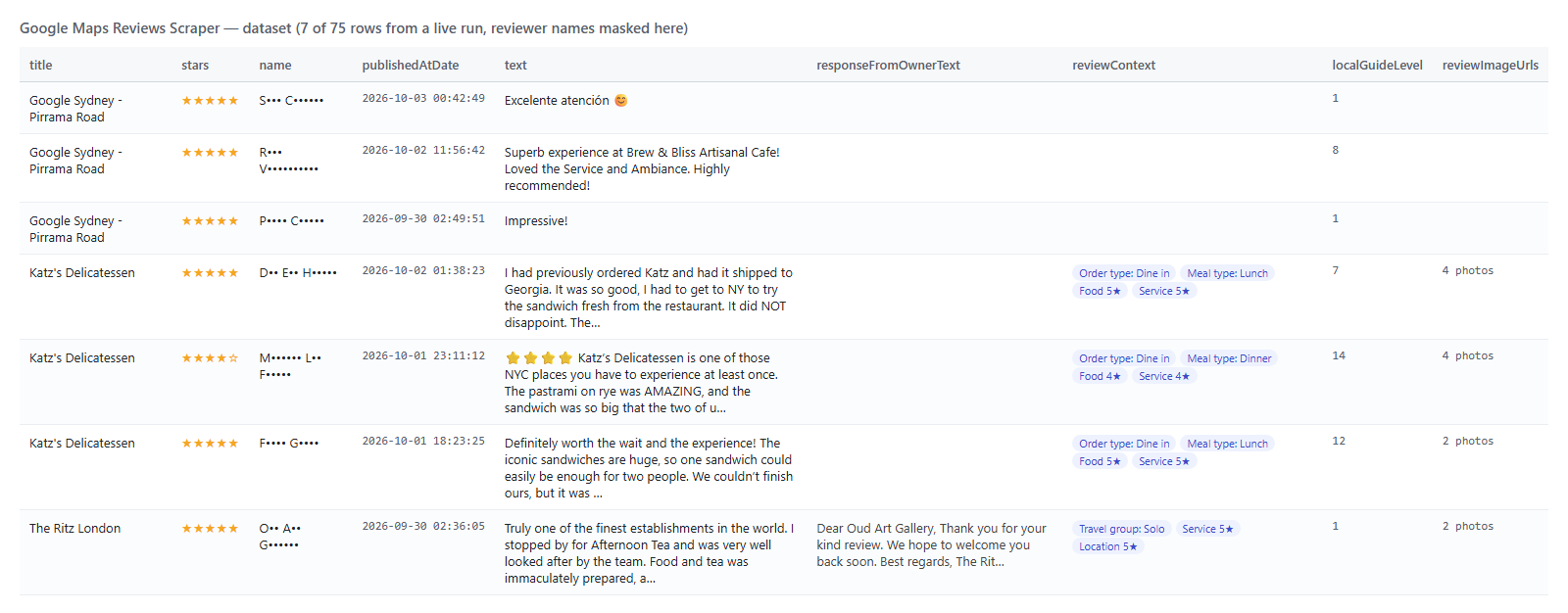Click reviewer name 'R••• V••••••••••'
This screenshot has width=1568, height=613.
288,161
